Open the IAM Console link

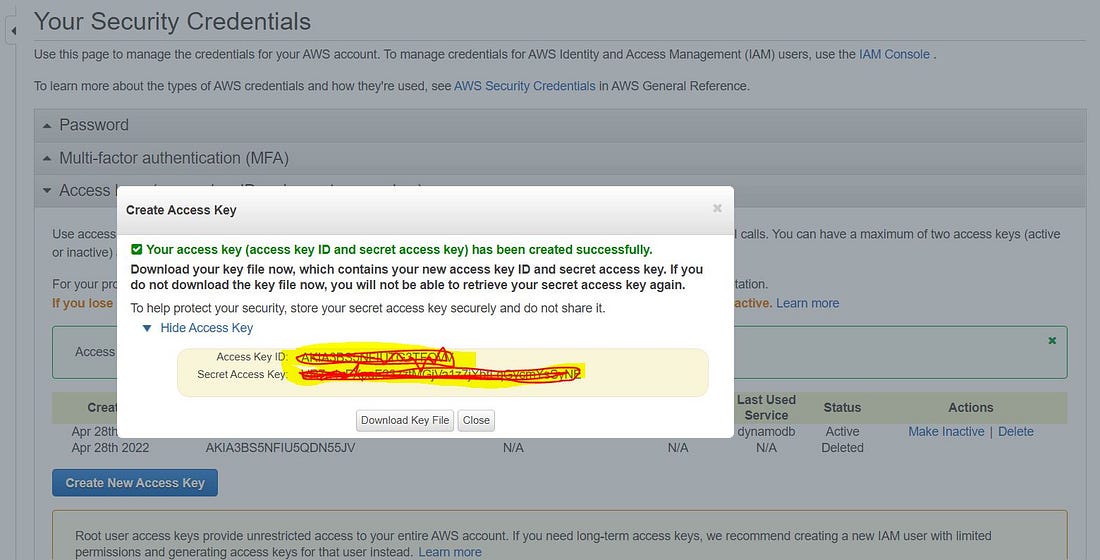point(894,54)
